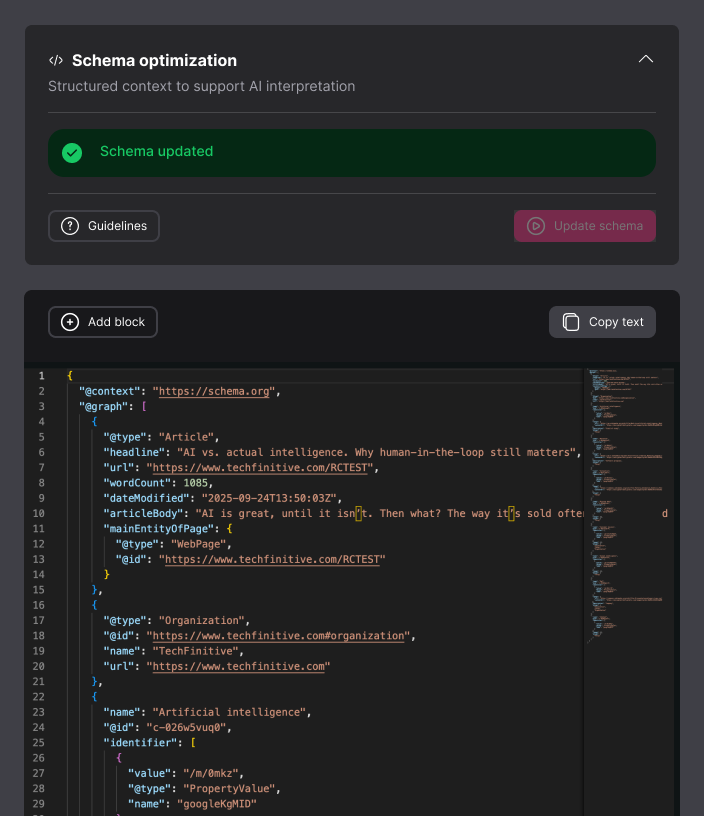The height and width of the screenshot is (816, 704).
Task: Click the green checkmark icon in Schema updated
Action: (x=72, y=153)
